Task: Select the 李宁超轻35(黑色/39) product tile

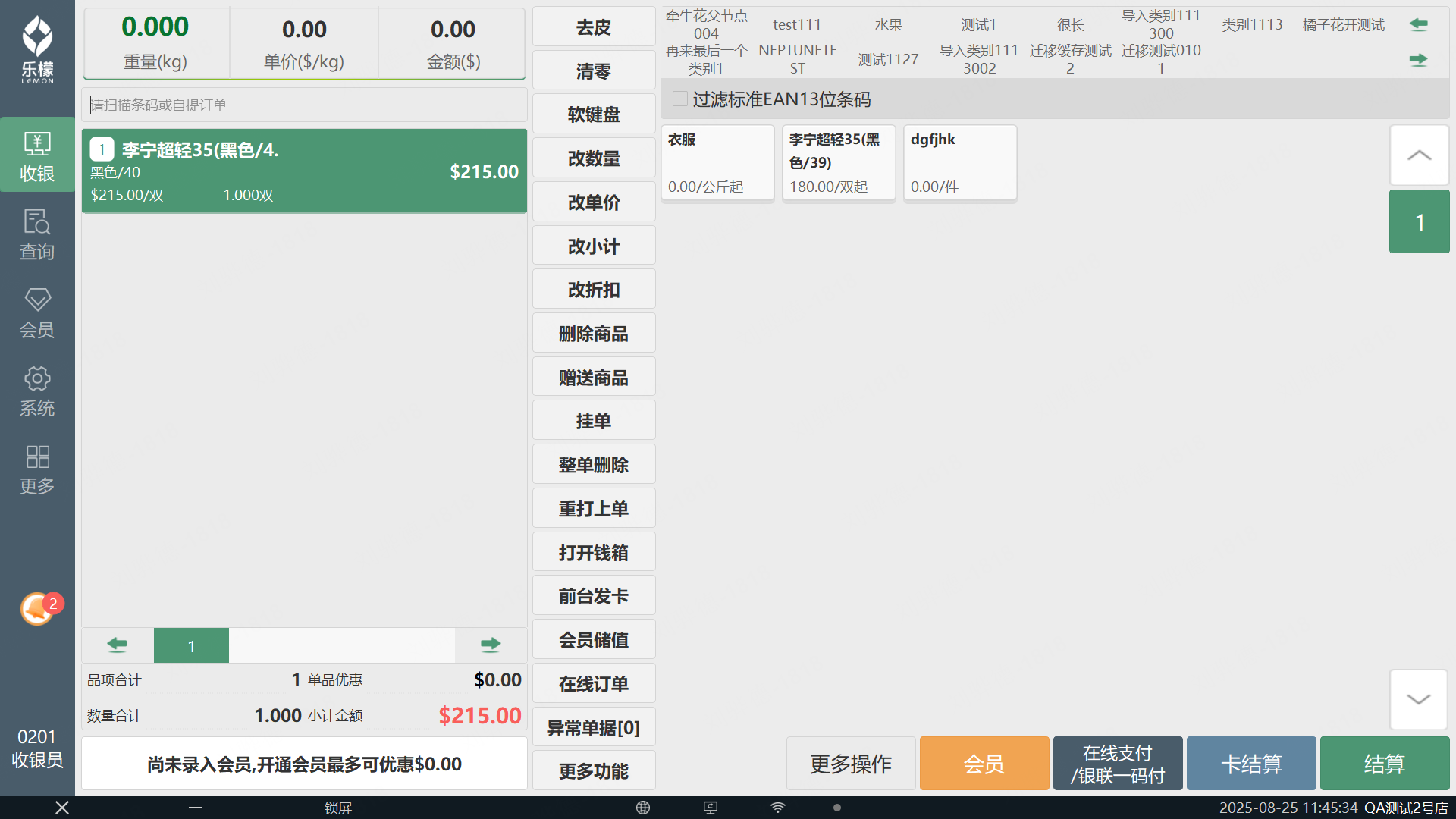Action: (x=838, y=162)
